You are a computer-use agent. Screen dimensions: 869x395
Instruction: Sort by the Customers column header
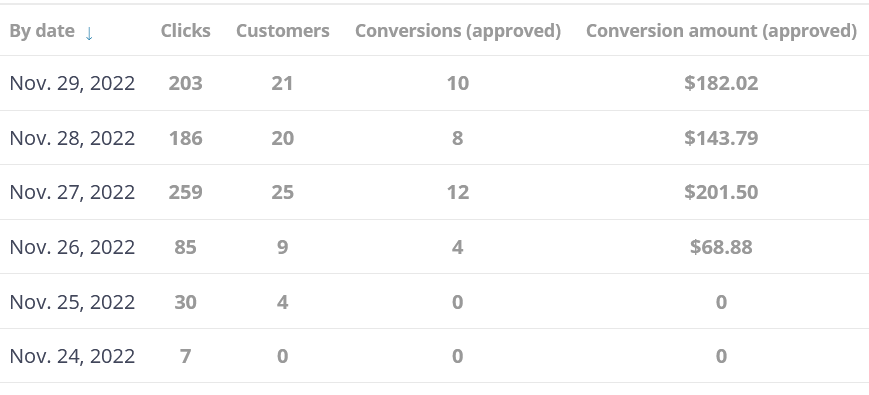tap(283, 31)
